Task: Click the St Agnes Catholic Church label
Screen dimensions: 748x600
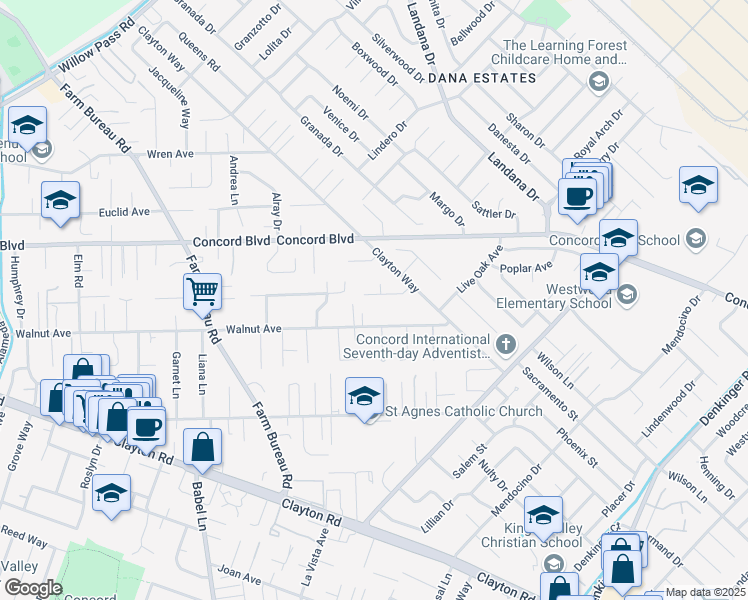Action: (x=464, y=411)
